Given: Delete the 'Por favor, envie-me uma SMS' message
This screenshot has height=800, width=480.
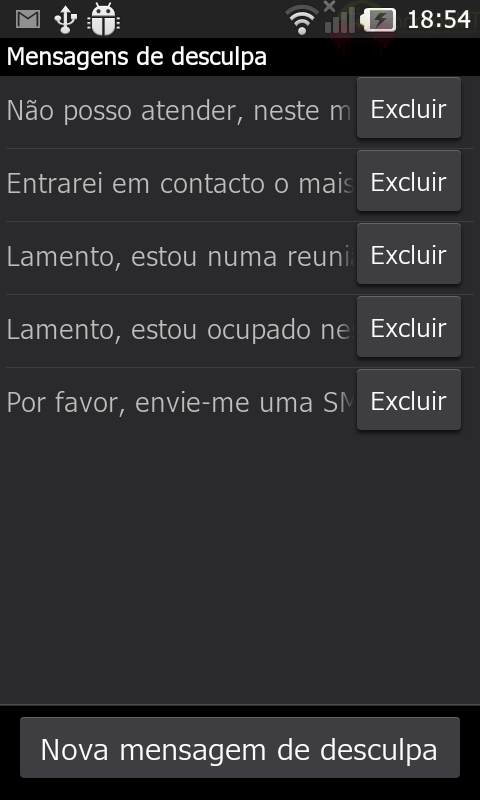Looking at the screenshot, I should [409, 400].
